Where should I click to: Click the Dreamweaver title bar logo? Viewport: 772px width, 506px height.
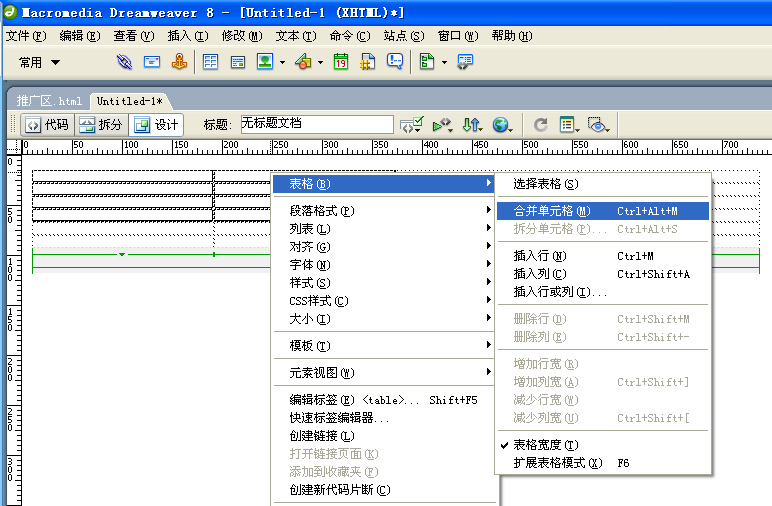pyautogui.click(x=10, y=12)
